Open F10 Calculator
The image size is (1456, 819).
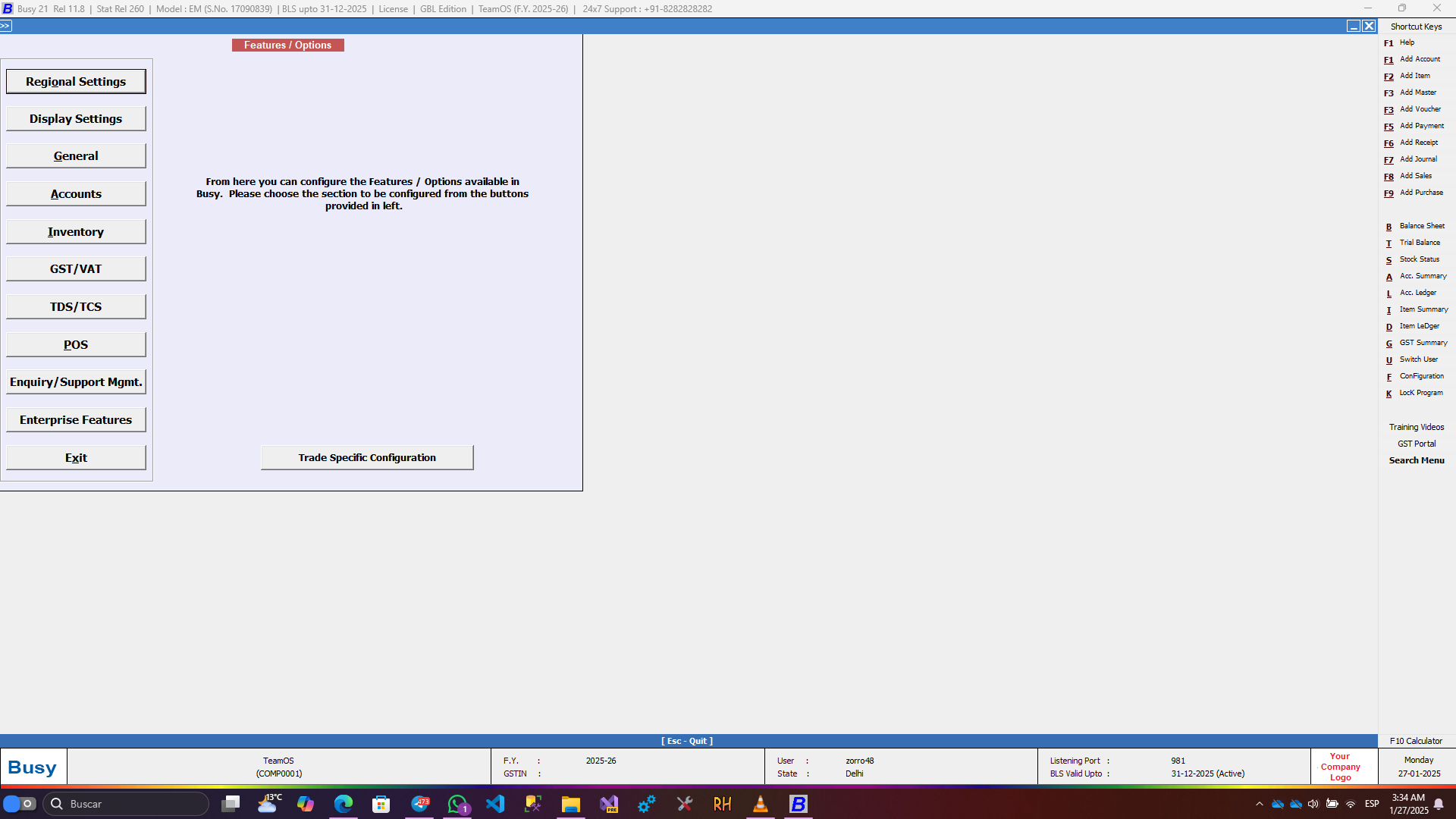(x=1416, y=741)
